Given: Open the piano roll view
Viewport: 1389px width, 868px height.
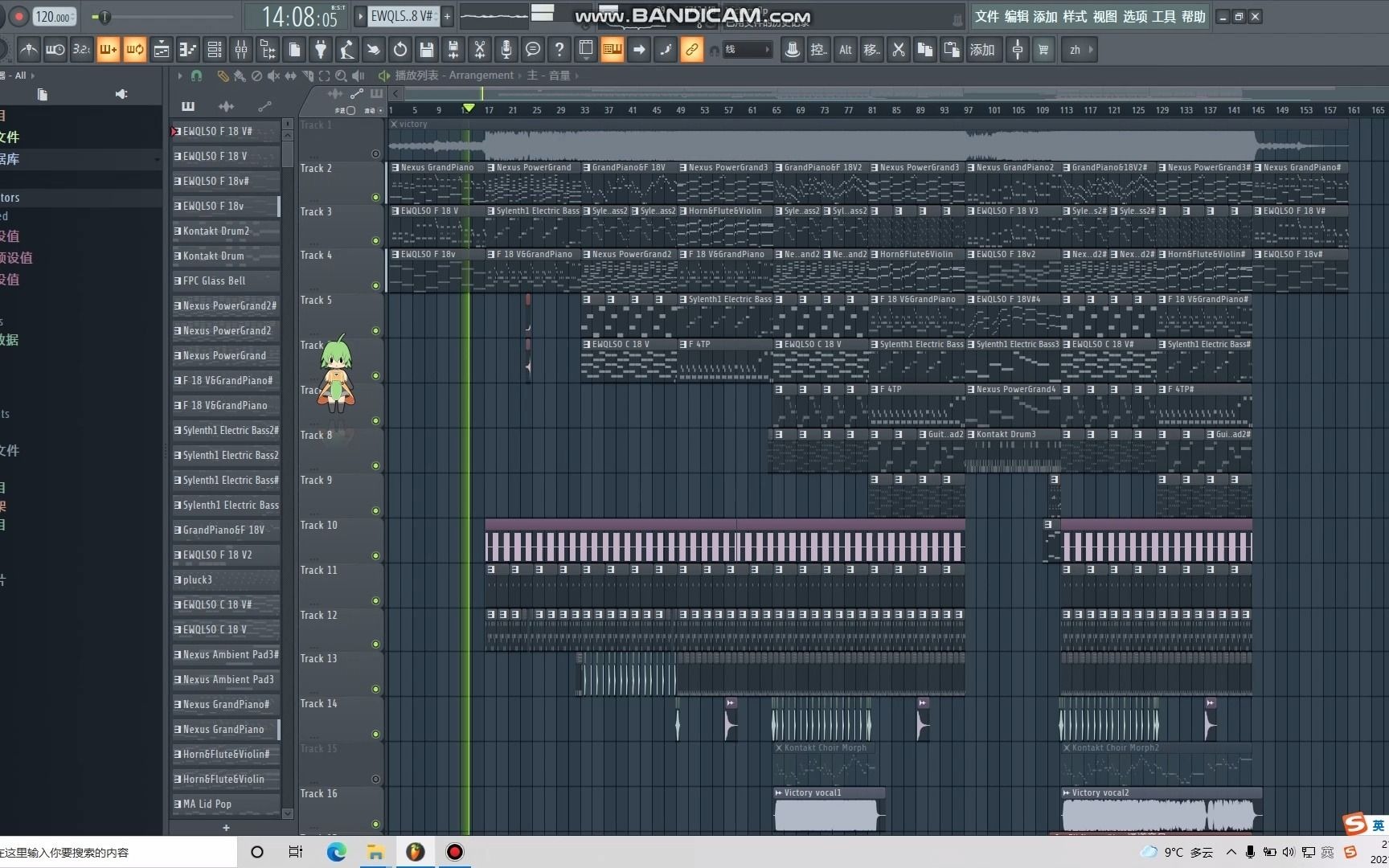Looking at the screenshot, I should coord(188,50).
